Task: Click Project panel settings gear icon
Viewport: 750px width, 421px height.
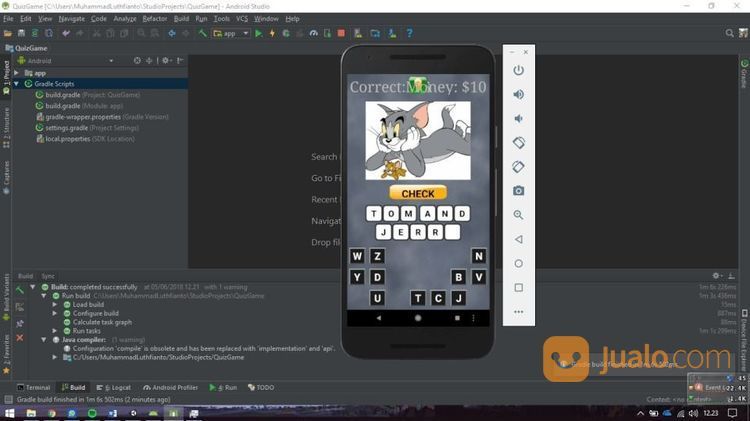Action: (165, 61)
